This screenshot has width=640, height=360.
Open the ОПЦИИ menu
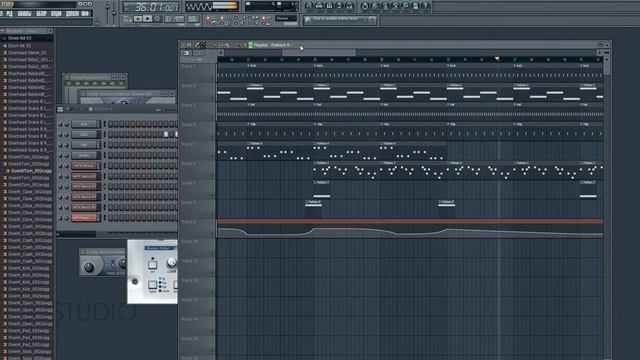pyautogui.click(x=56, y=13)
